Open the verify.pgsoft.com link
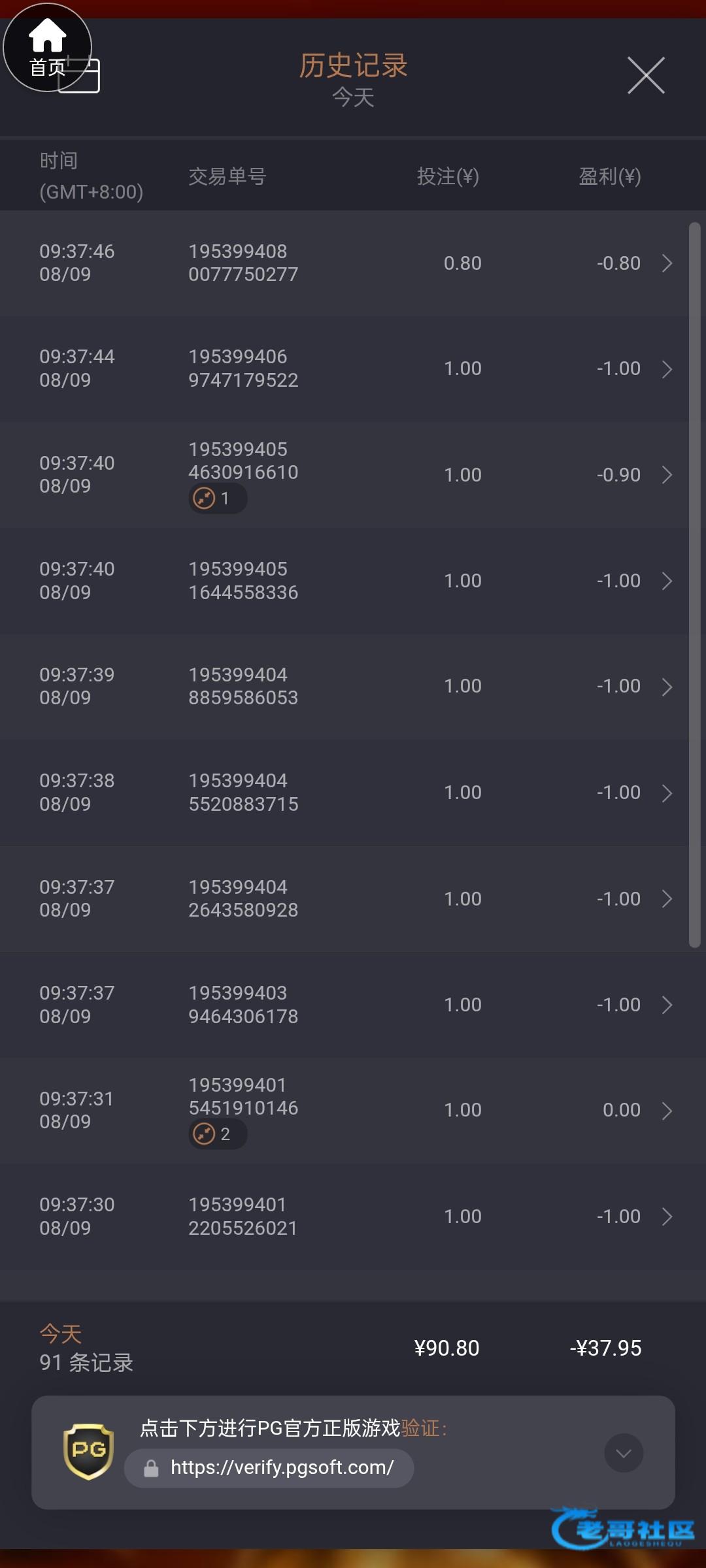Viewport: 706px width, 1568px height. [x=282, y=1468]
